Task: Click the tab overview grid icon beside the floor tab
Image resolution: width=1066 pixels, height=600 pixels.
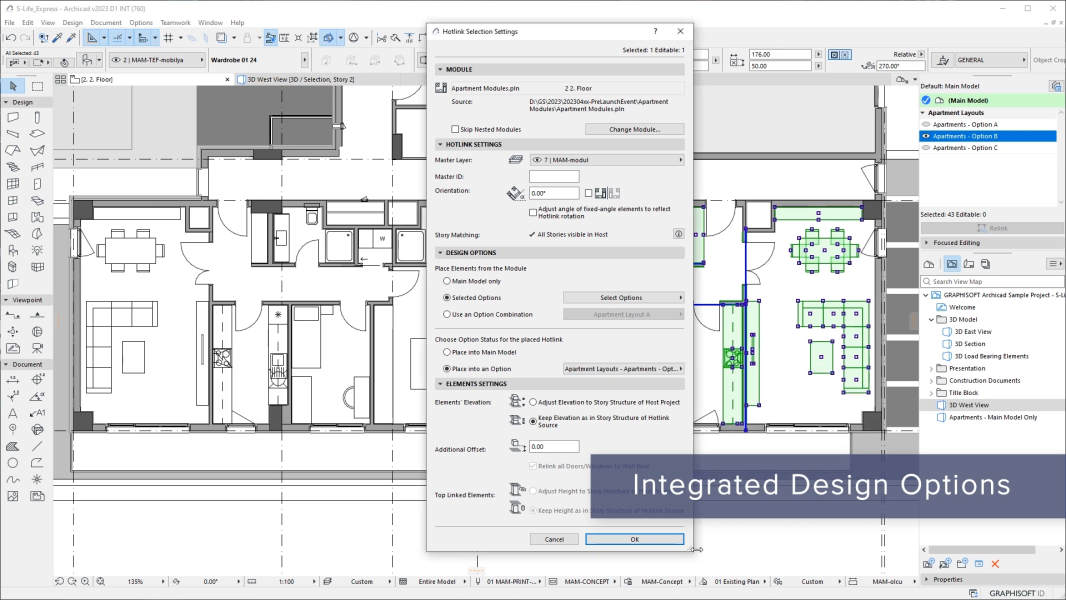Action: coord(61,80)
